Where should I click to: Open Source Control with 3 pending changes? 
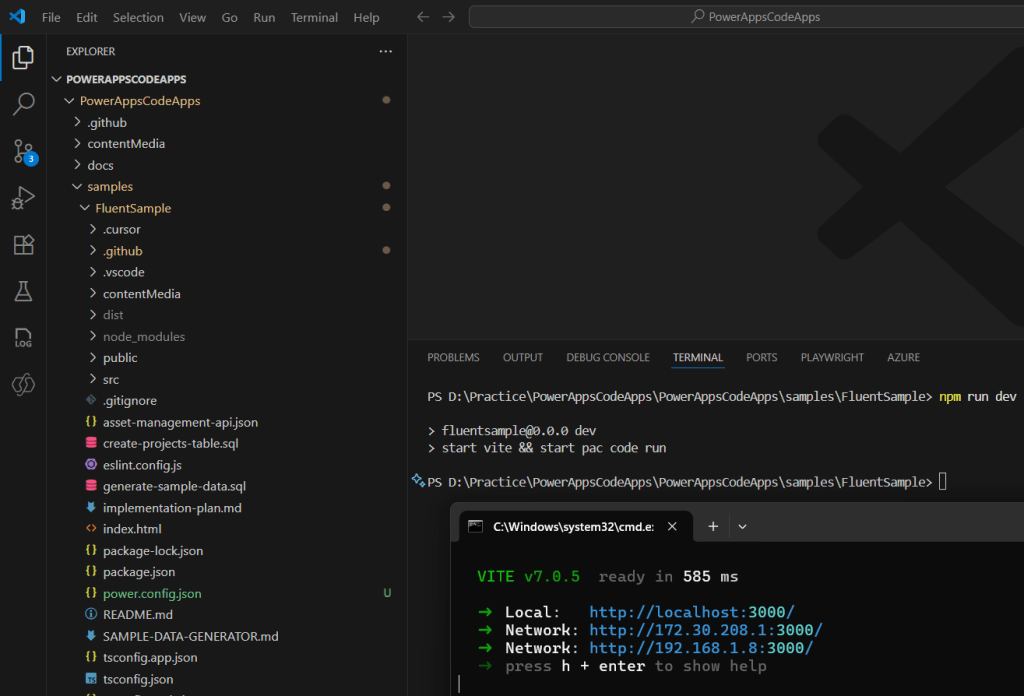coord(23,151)
